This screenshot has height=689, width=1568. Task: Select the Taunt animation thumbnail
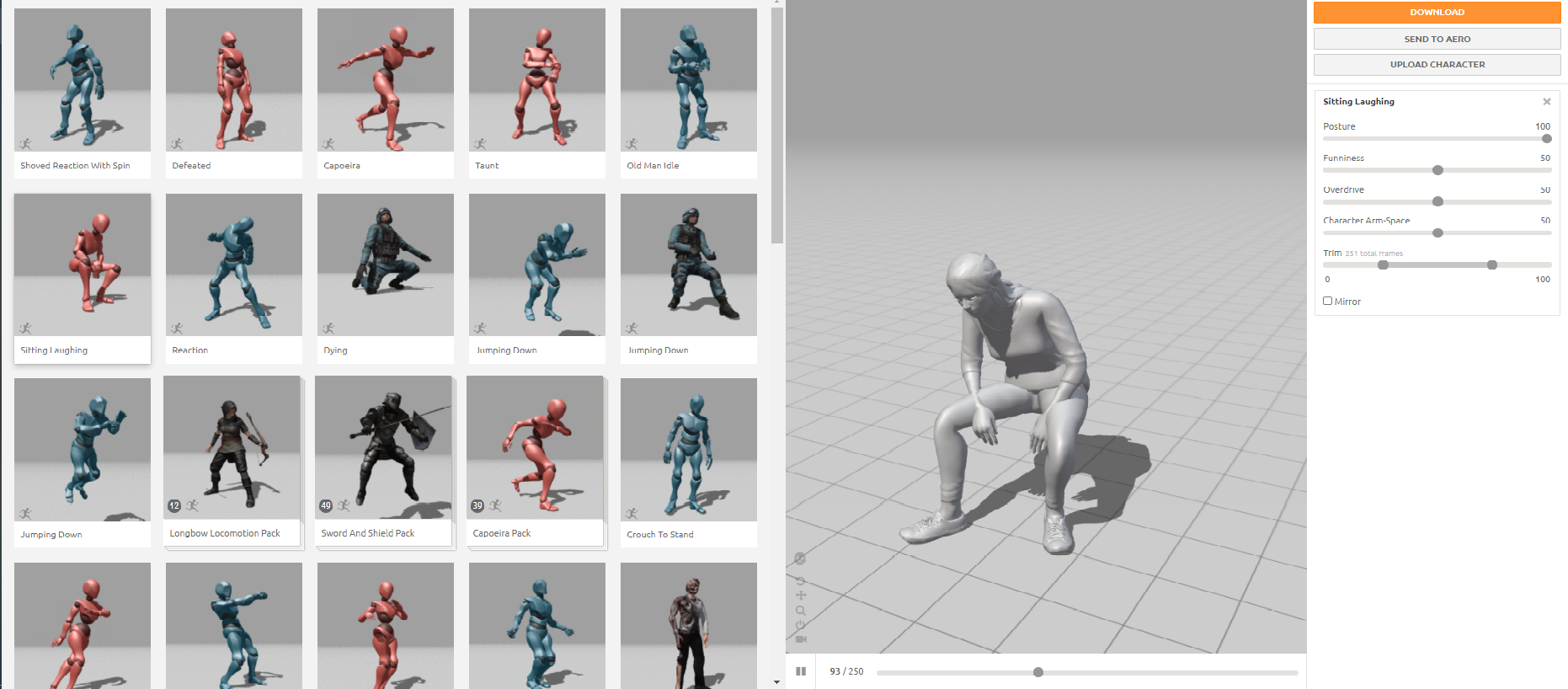pyautogui.click(x=537, y=80)
